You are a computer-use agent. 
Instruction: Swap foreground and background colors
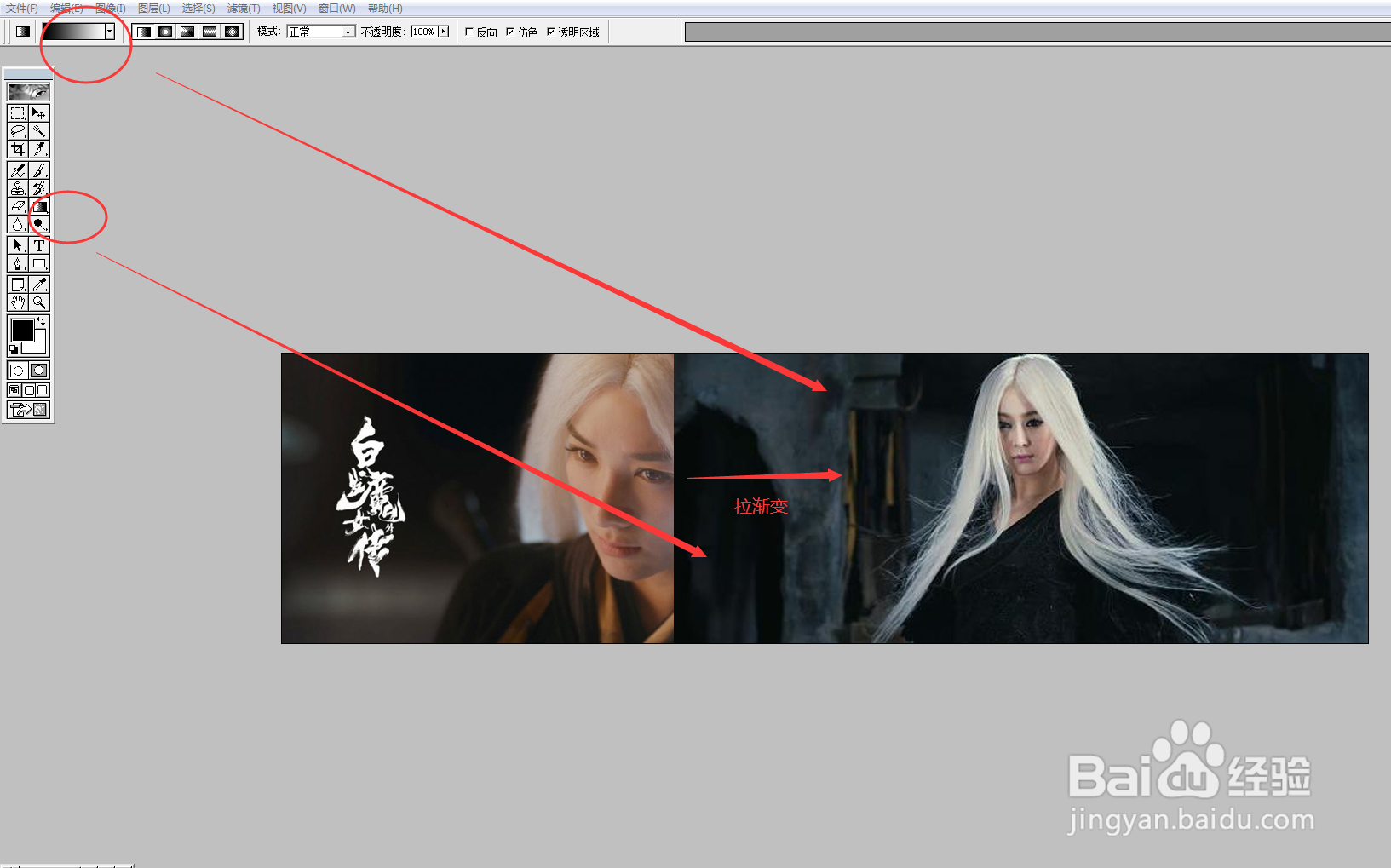pyautogui.click(x=41, y=321)
